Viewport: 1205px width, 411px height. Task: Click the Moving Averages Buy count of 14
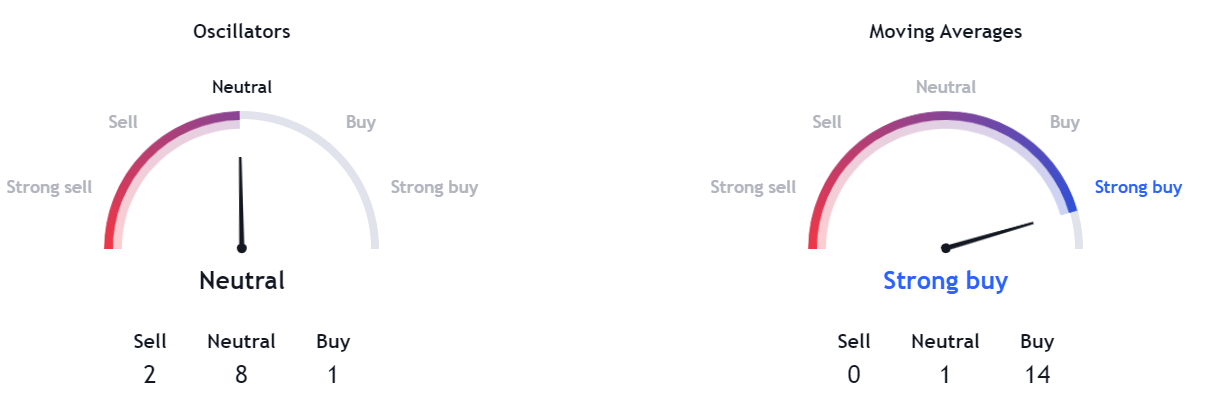click(1037, 374)
